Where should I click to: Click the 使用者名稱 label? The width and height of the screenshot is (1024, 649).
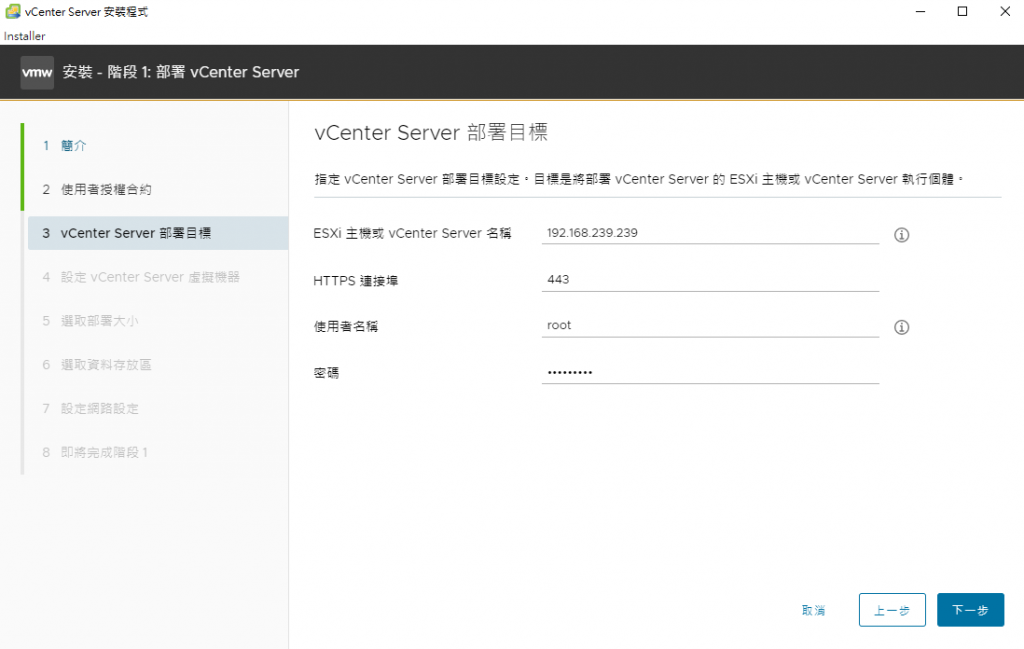point(346,326)
